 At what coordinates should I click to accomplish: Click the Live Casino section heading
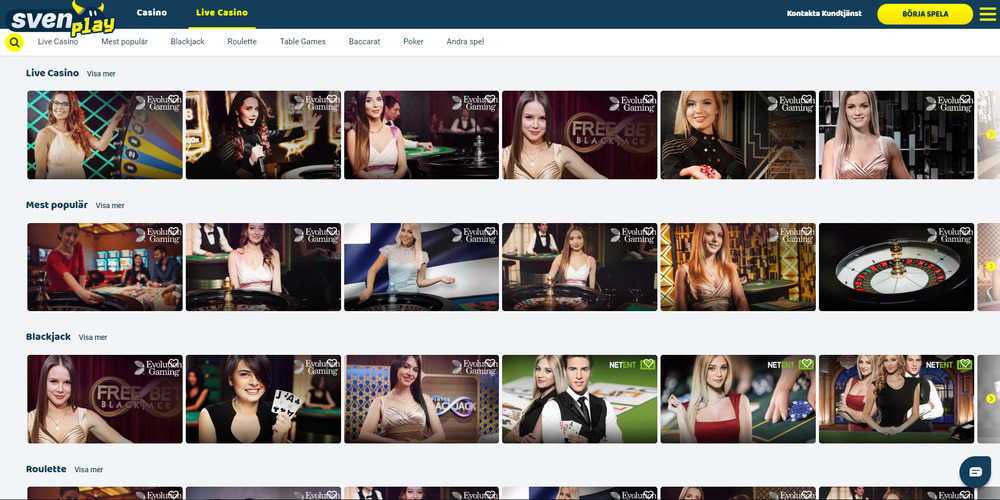coord(52,73)
